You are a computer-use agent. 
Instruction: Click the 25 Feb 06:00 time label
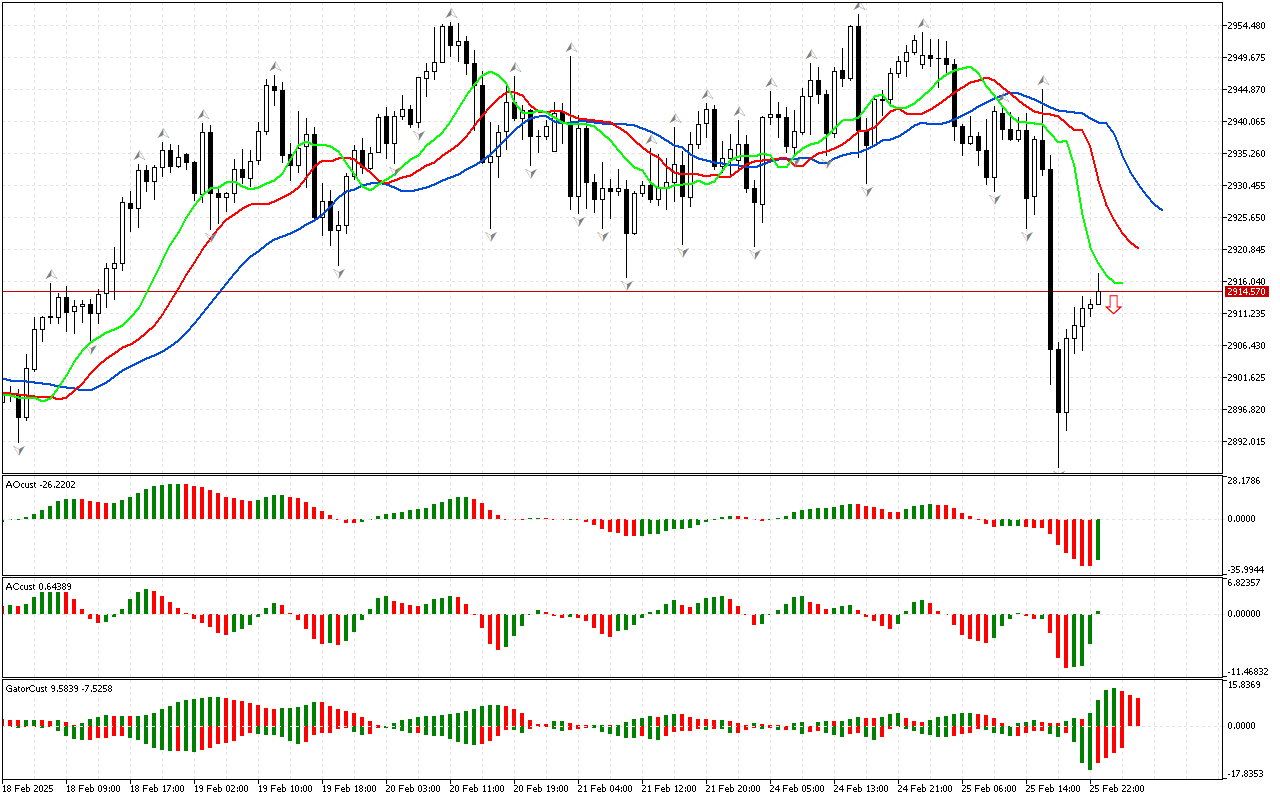click(988, 789)
